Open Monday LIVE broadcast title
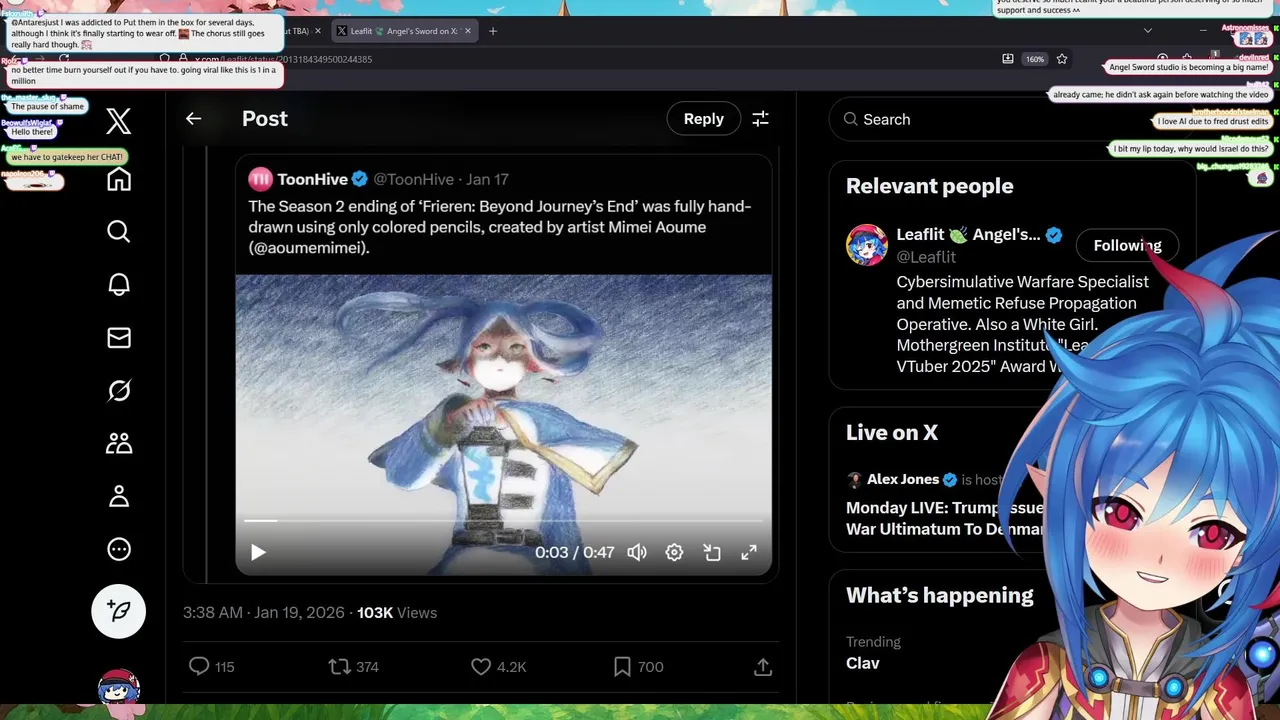The image size is (1280, 720). tap(945, 518)
